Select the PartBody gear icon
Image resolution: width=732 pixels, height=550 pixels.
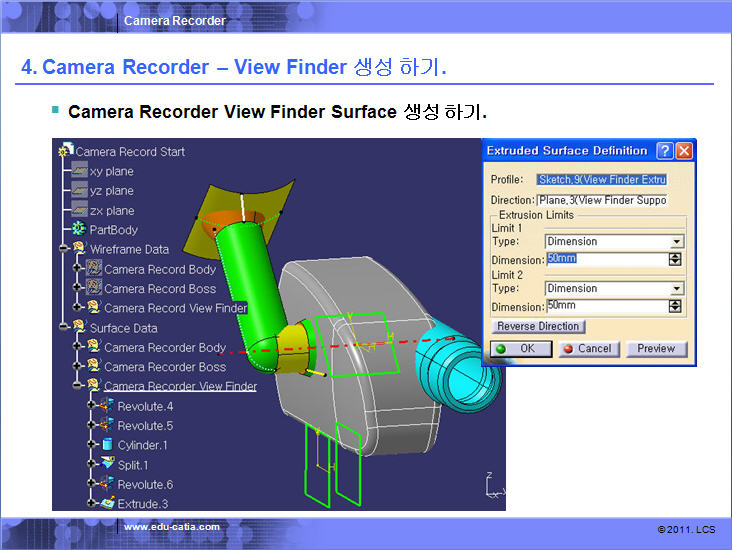tap(78, 230)
